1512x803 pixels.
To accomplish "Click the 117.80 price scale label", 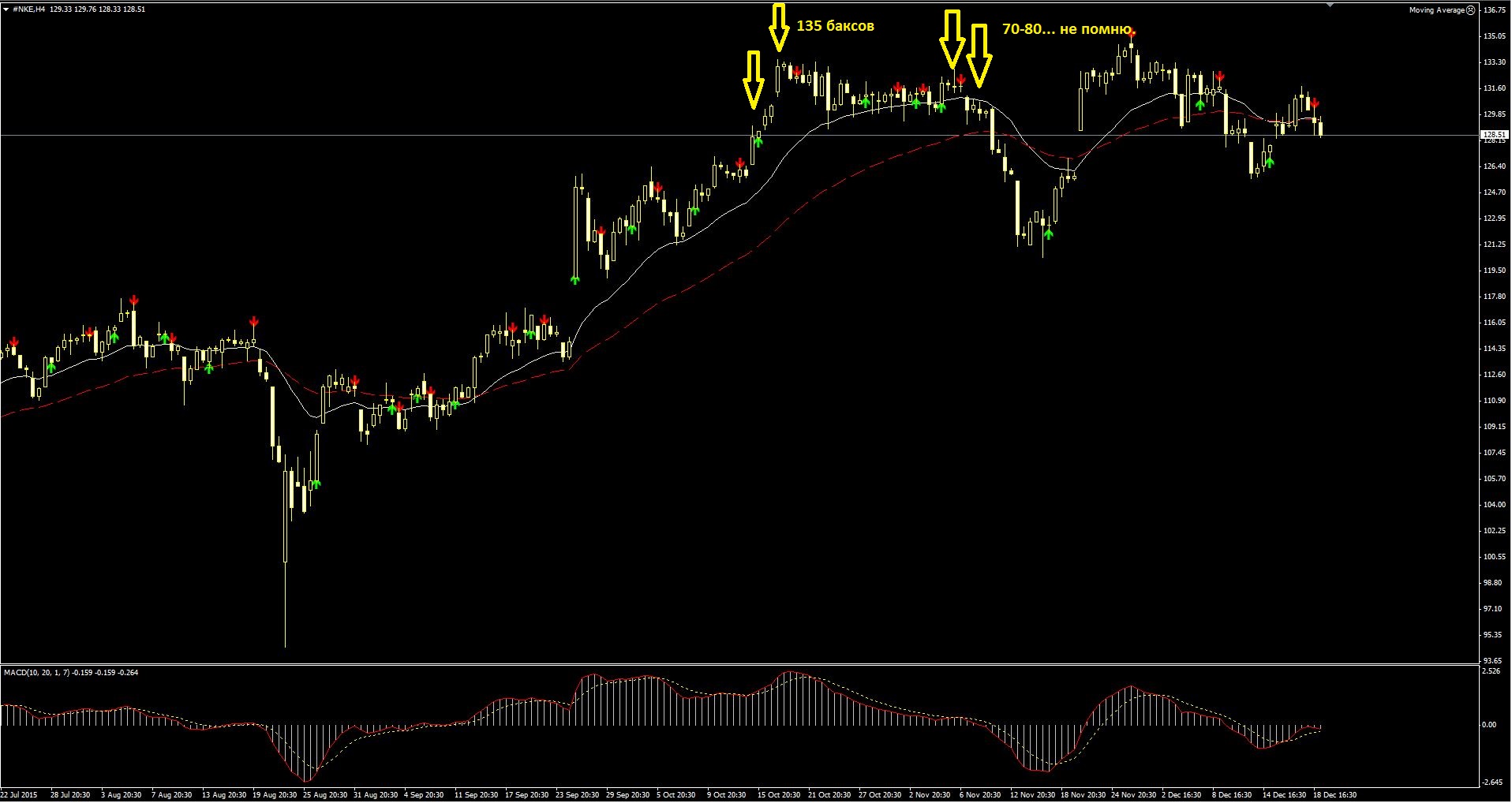I will coord(1495,297).
